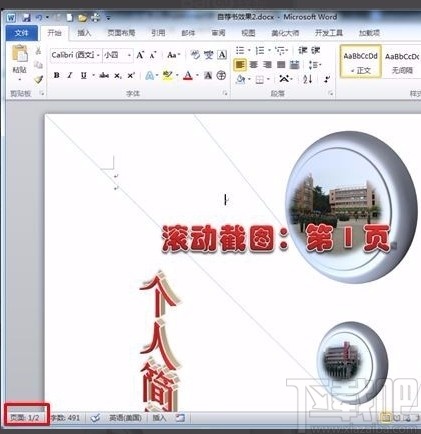Click the Copy icon in clipboard group
The image size is (421, 434).
pos(38,65)
